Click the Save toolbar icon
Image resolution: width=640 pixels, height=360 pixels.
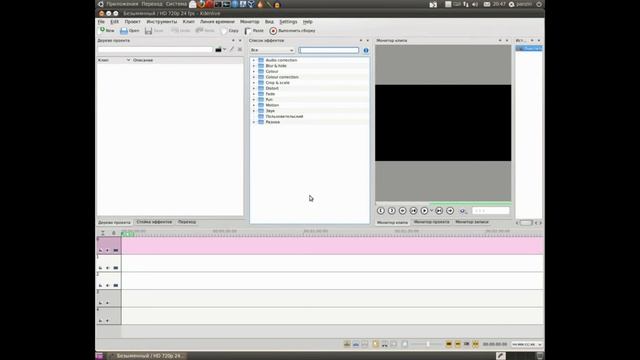[x=153, y=31]
